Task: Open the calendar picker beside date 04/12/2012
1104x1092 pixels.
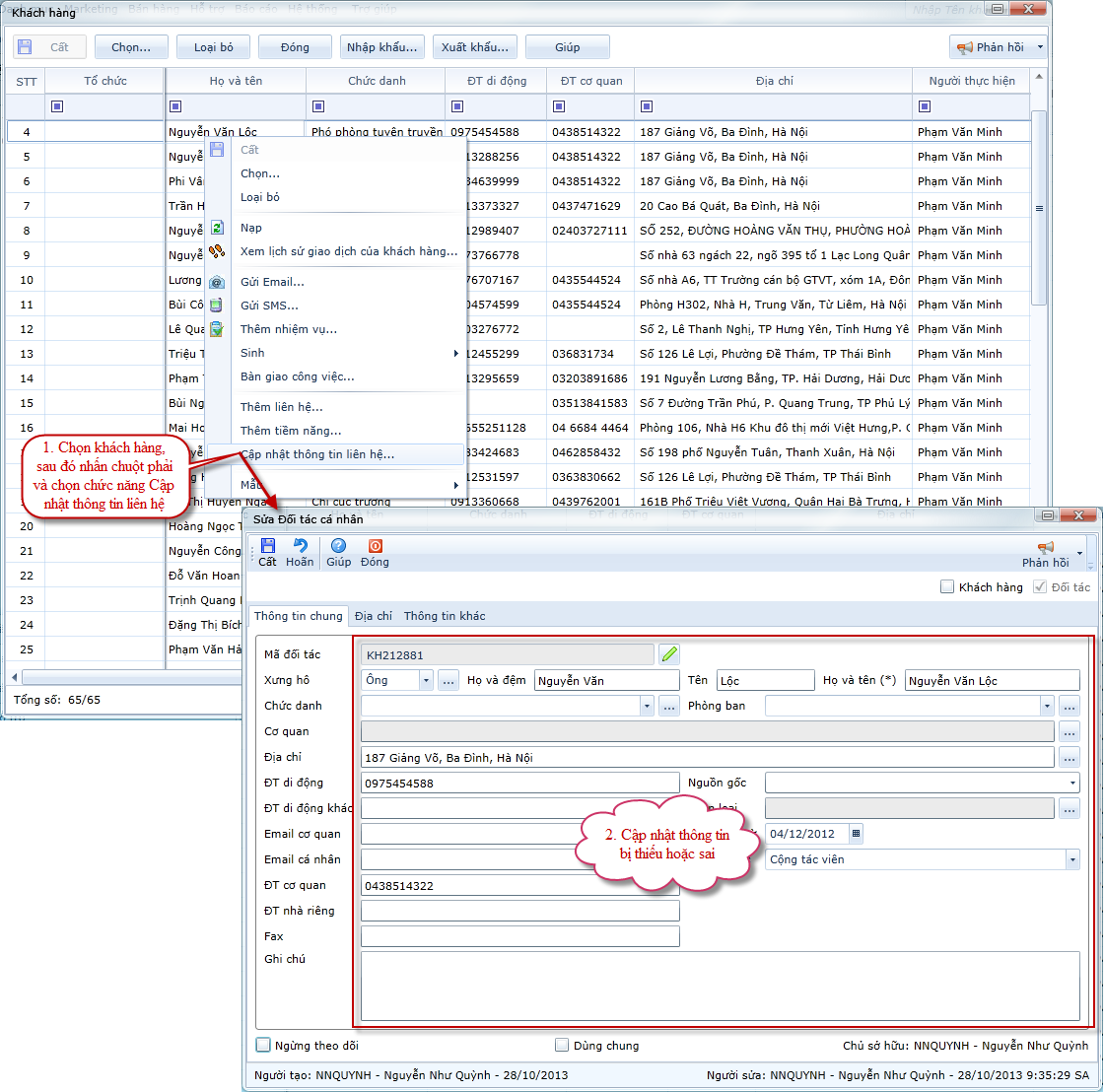Action: [856, 833]
